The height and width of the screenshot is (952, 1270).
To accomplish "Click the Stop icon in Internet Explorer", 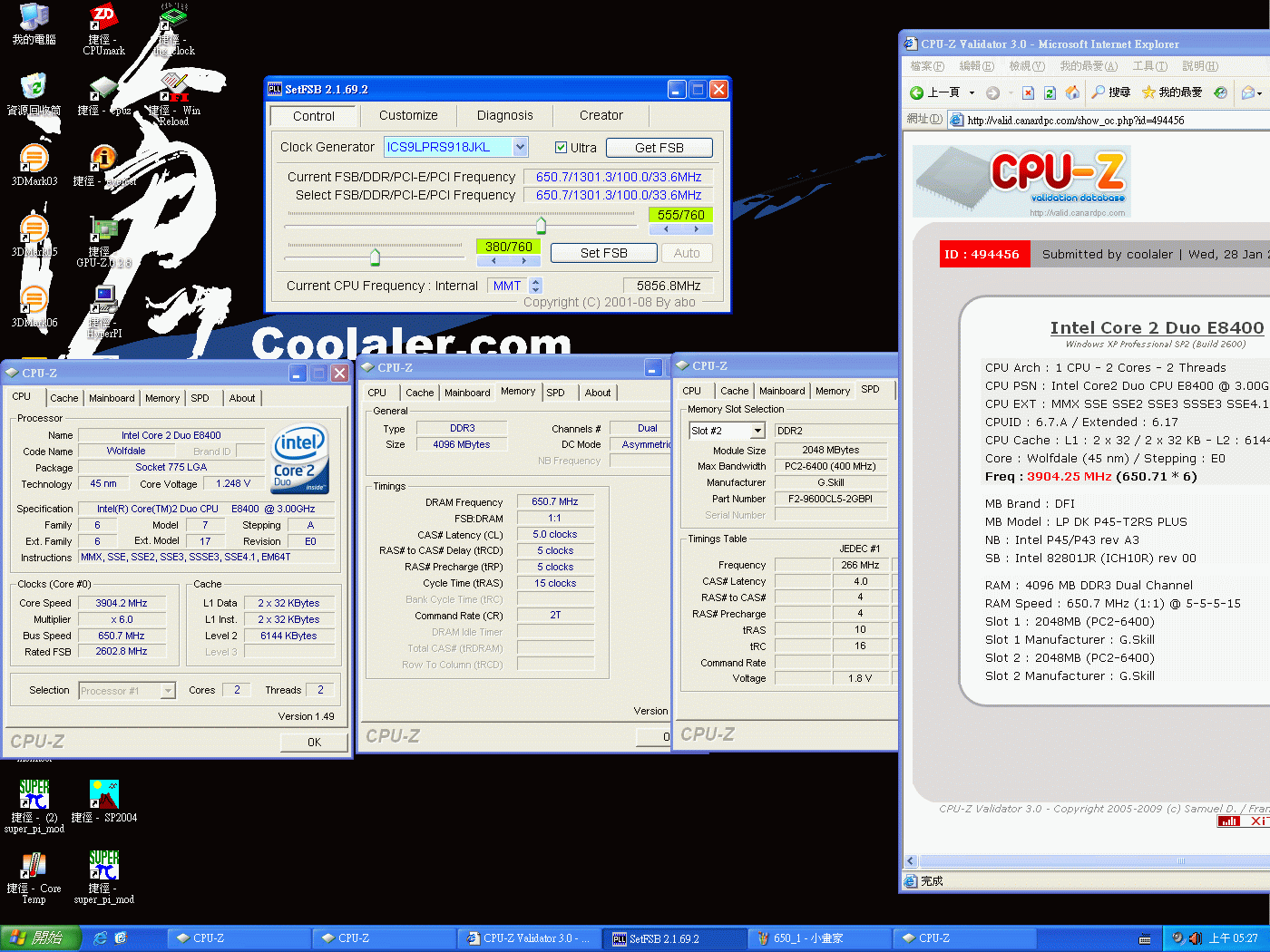I will (1028, 92).
